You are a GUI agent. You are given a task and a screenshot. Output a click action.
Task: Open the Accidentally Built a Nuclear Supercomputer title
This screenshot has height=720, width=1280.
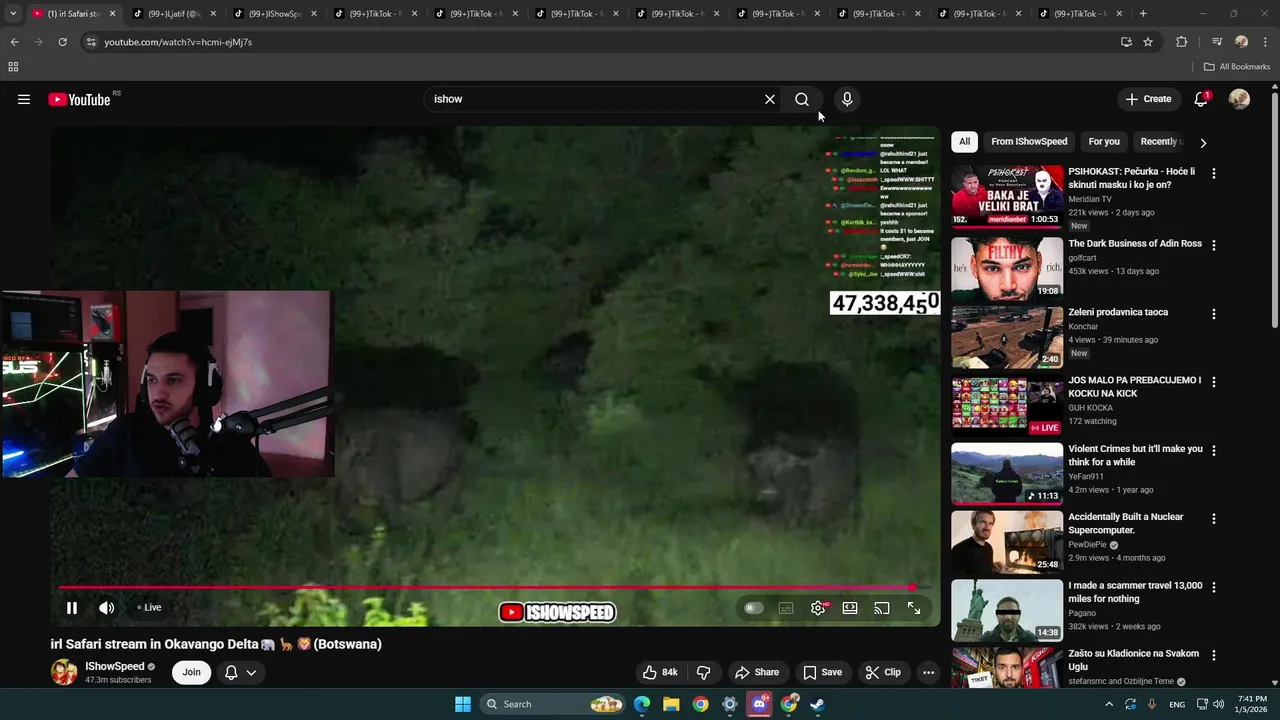click(x=1126, y=523)
